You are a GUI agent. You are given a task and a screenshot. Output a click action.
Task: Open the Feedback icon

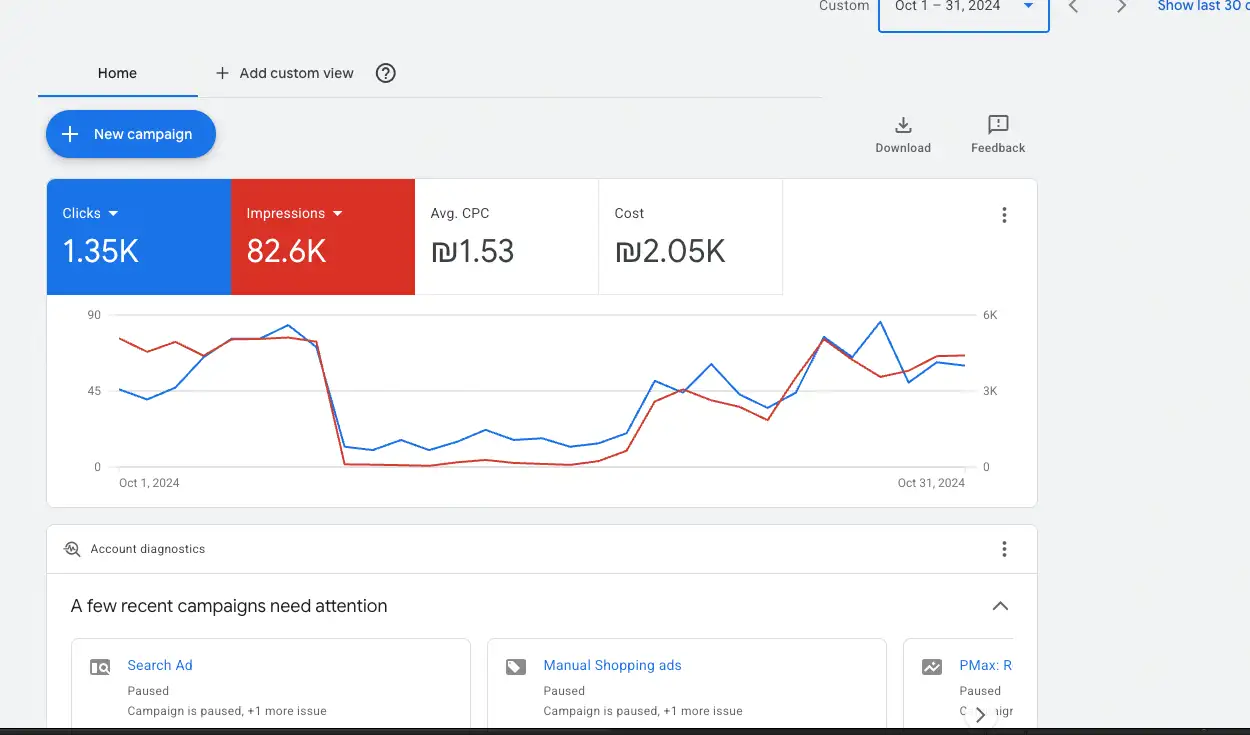coord(998,125)
